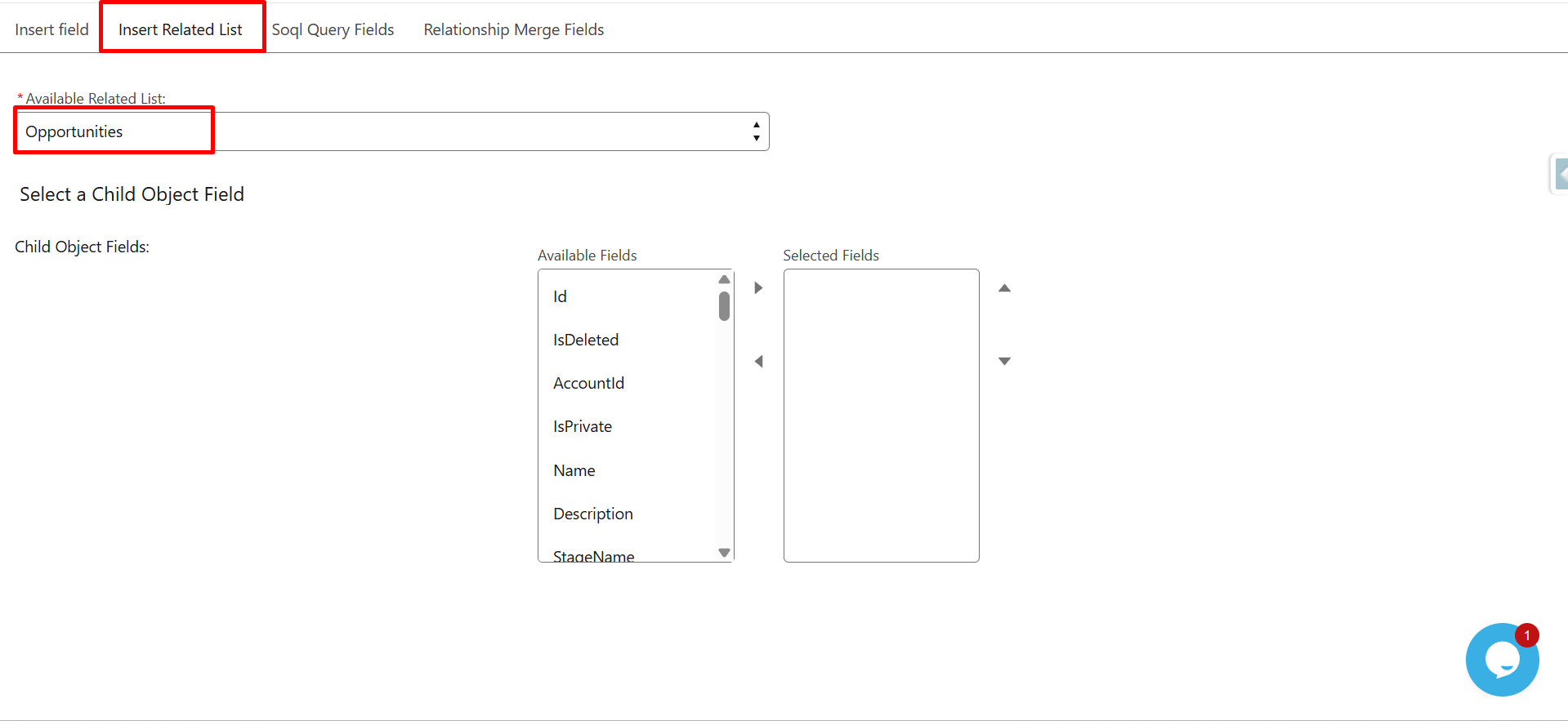The height and width of the screenshot is (721, 1568).
Task: Go to Relationship Merge Fields tab
Action: coord(513,29)
